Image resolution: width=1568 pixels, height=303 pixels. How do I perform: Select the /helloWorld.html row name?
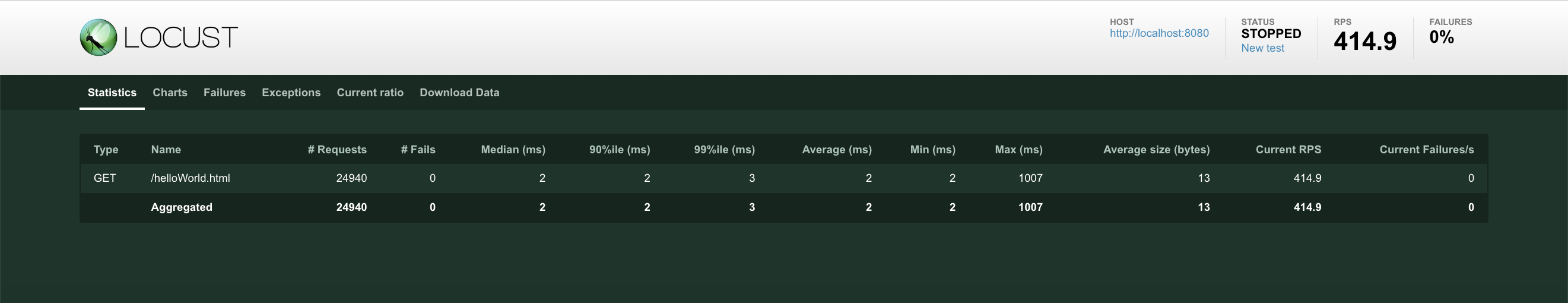click(191, 178)
